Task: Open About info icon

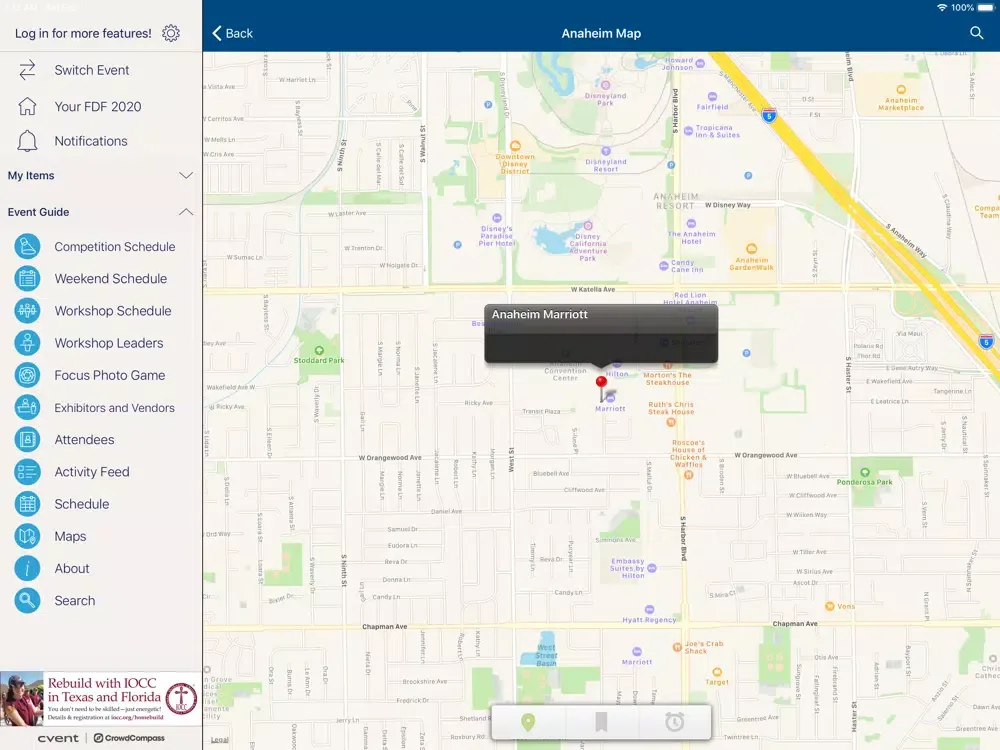Action: (x=27, y=568)
